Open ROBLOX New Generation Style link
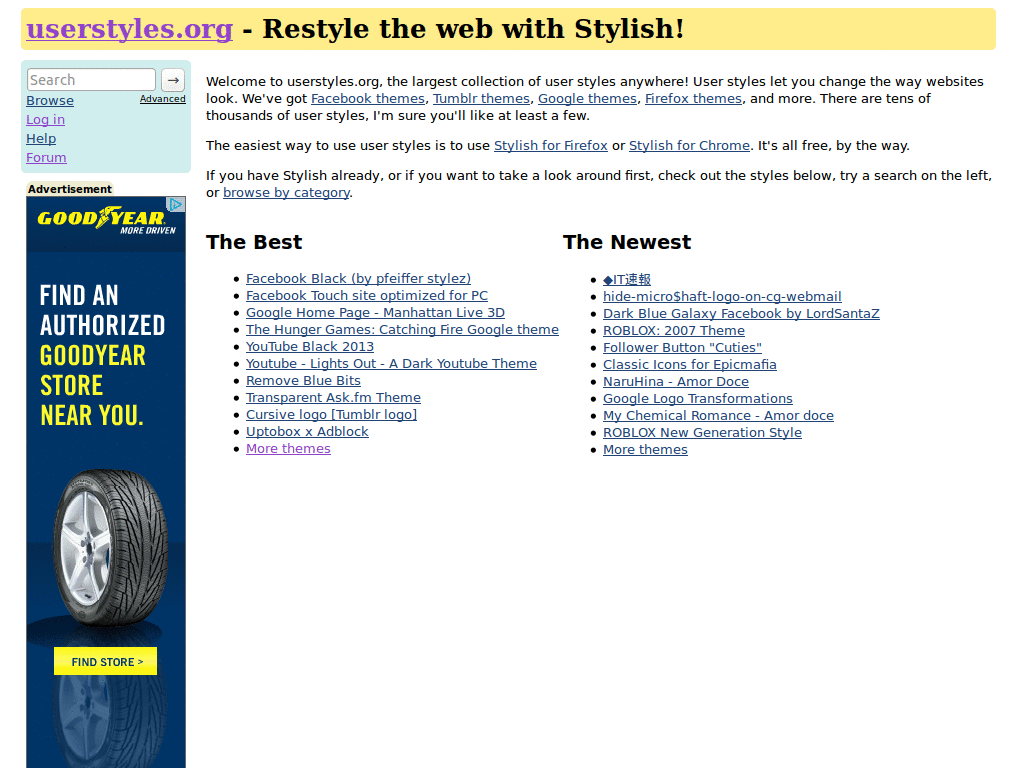This screenshot has height=768, width=1024. [702, 432]
